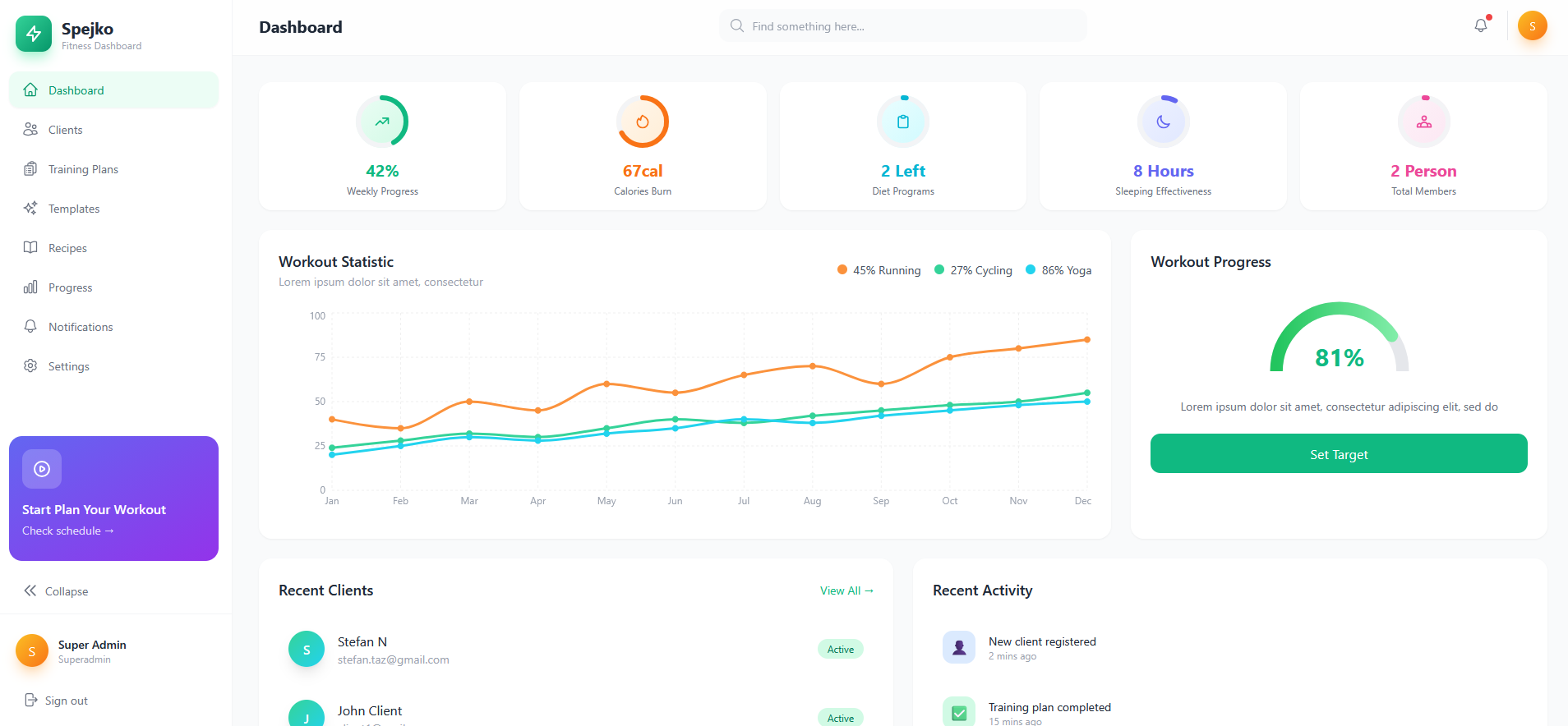
Task: Navigate to Progress in sidebar
Action: click(x=114, y=287)
